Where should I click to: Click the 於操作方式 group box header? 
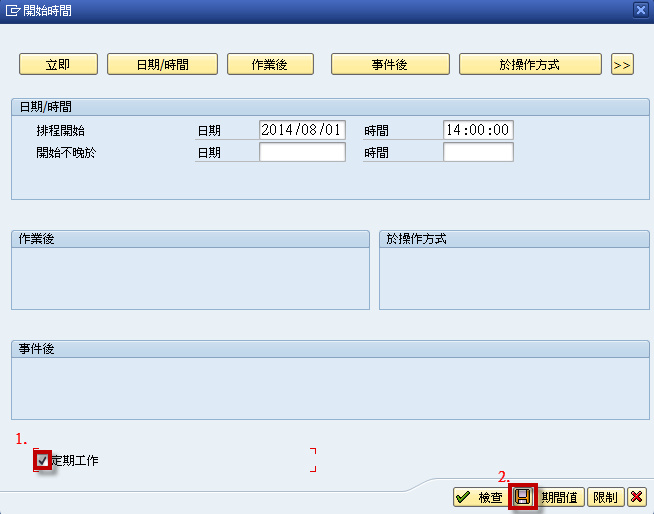click(514, 239)
